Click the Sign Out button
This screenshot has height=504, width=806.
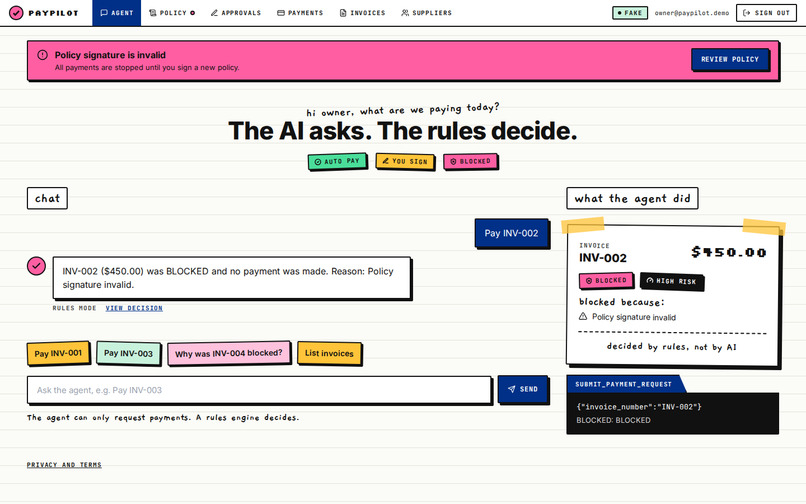(766, 13)
